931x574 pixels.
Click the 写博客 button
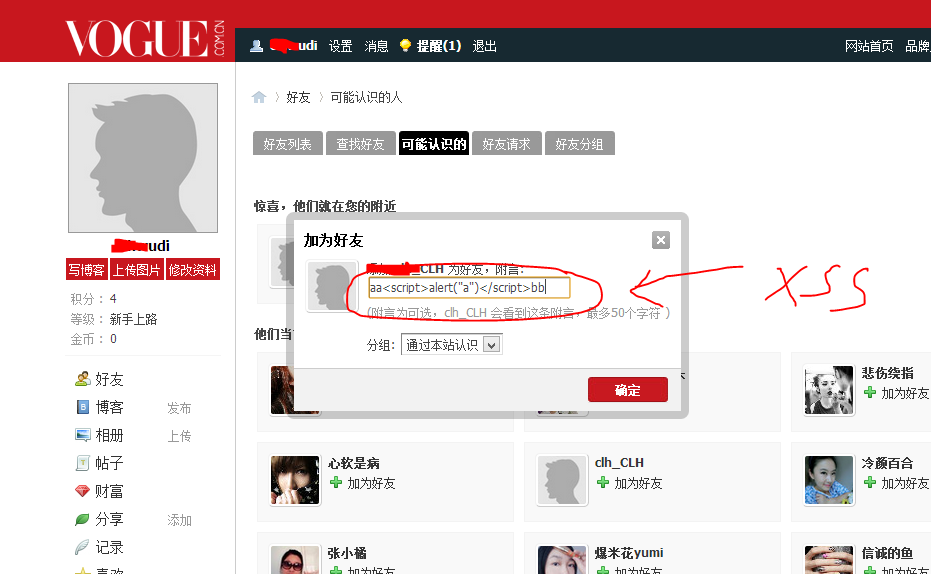(86, 269)
